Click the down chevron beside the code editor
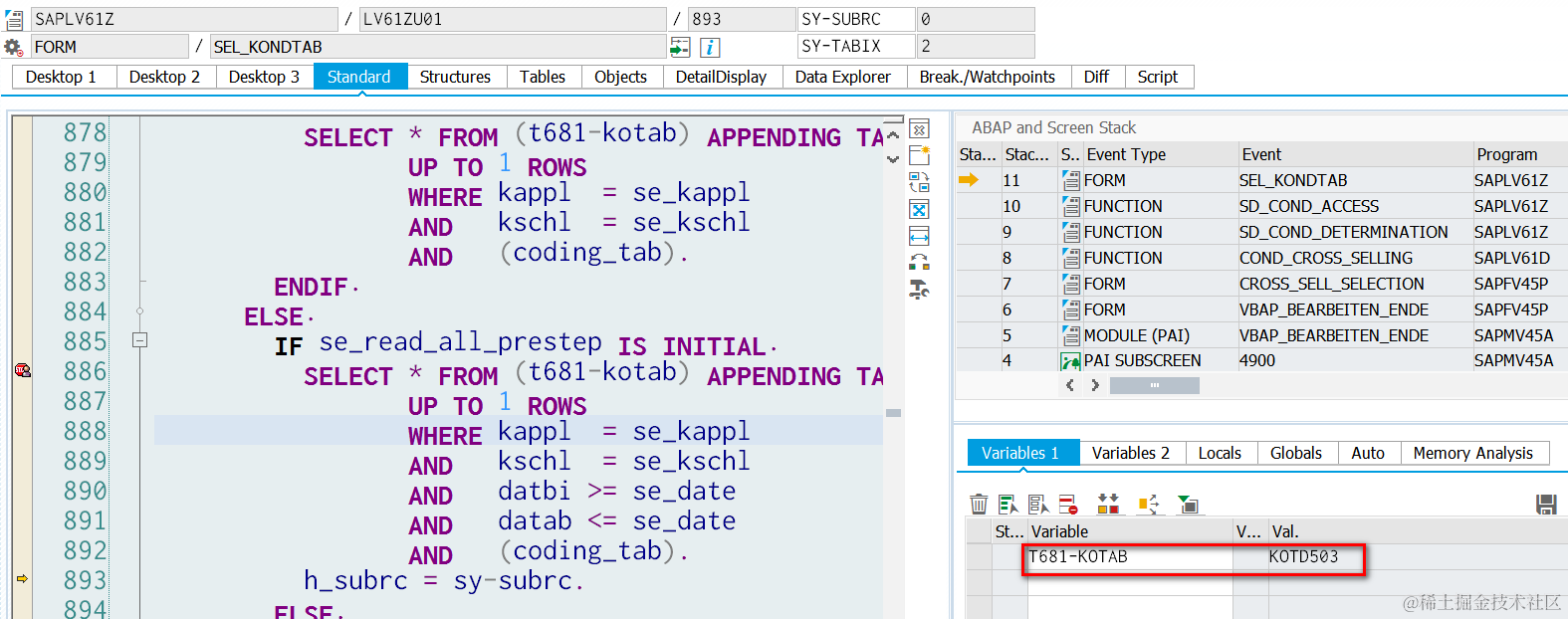 (x=893, y=158)
